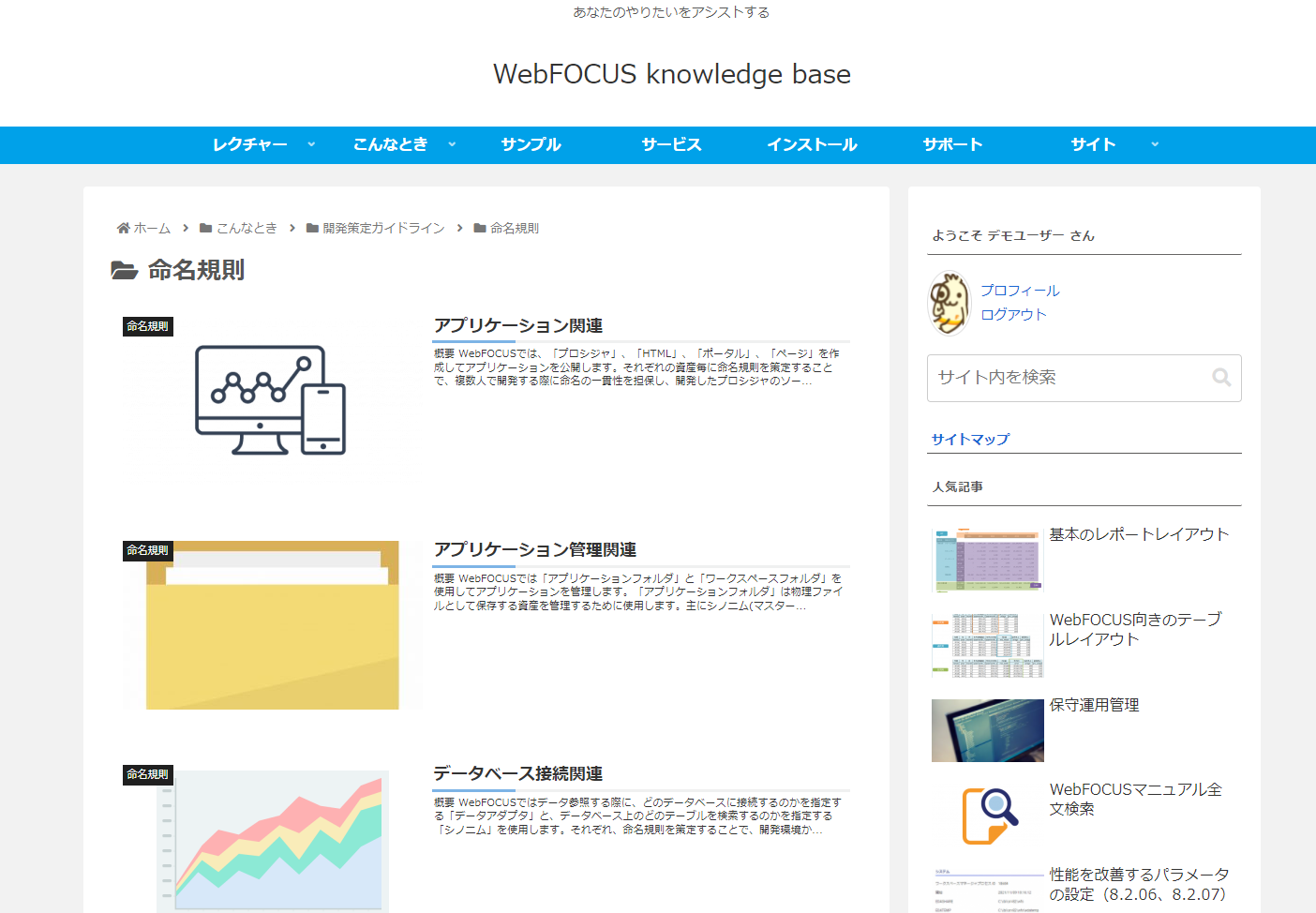Open the demo user profile avatar picture
The width and height of the screenshot is (1316, 913).
(950, 303)
